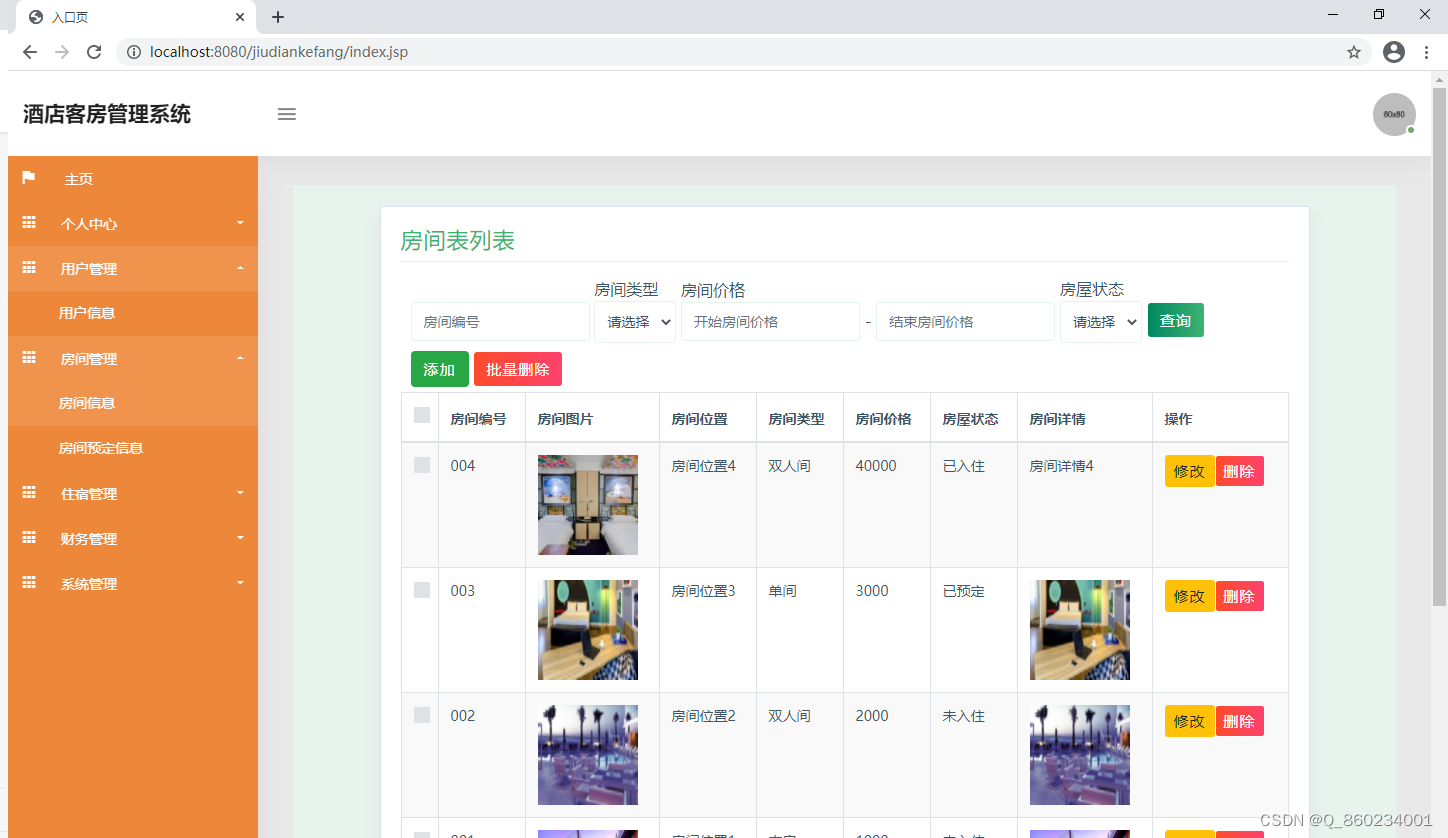View site info icon in address bar
Screen dimensions: 1448x838
[134, 52]
